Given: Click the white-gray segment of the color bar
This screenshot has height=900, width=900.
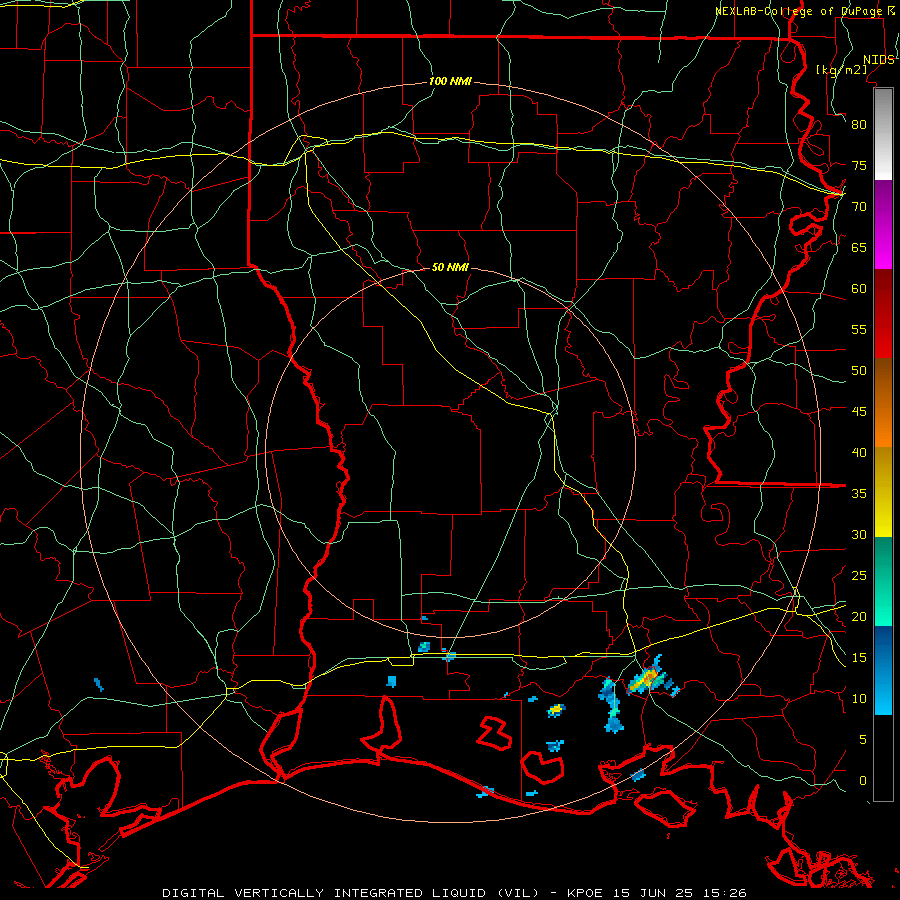Looking at the screenshot, I should point(883,134).
